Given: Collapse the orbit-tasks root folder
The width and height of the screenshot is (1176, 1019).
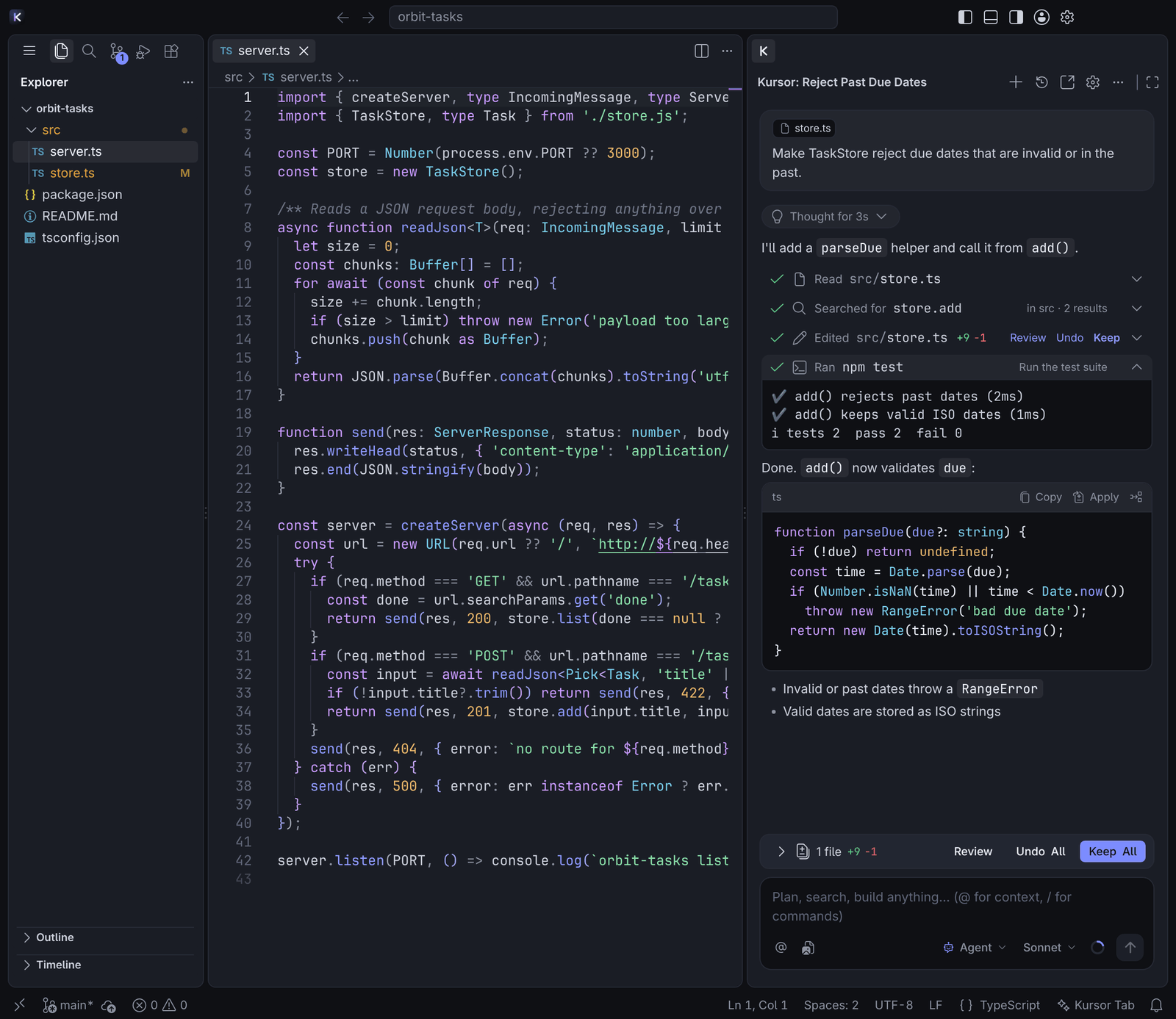Looking at the screenshot, I should 106,109.
